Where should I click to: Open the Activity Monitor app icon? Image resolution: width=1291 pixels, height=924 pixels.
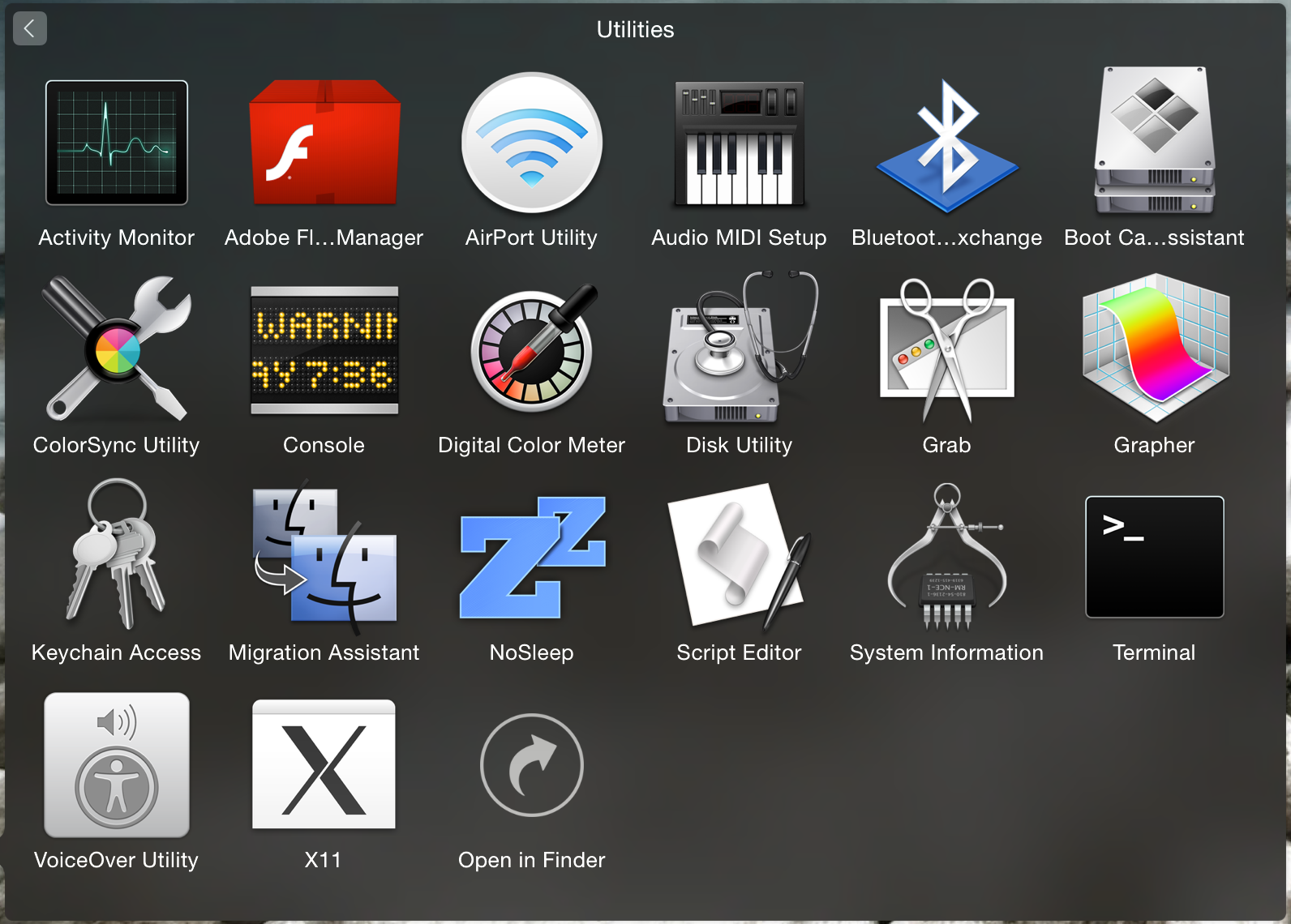click(x=117, y=143)
